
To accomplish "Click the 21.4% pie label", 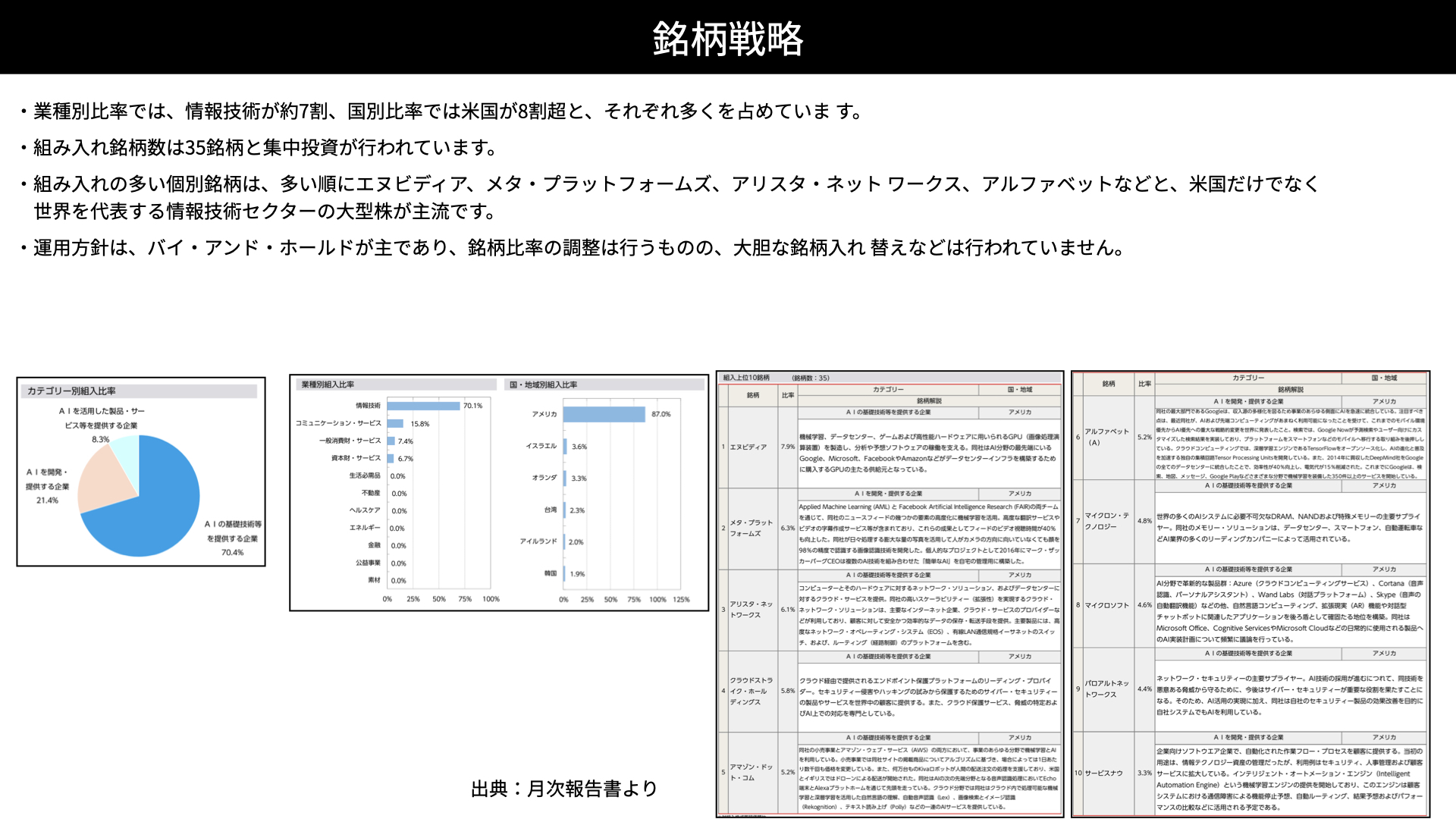I will point(47,500).
